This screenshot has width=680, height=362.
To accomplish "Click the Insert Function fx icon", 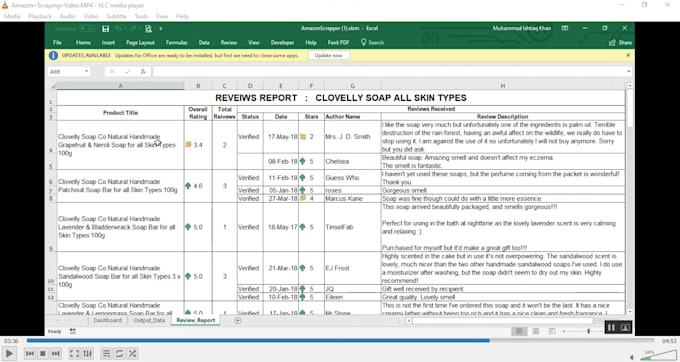I will (143, 72).
